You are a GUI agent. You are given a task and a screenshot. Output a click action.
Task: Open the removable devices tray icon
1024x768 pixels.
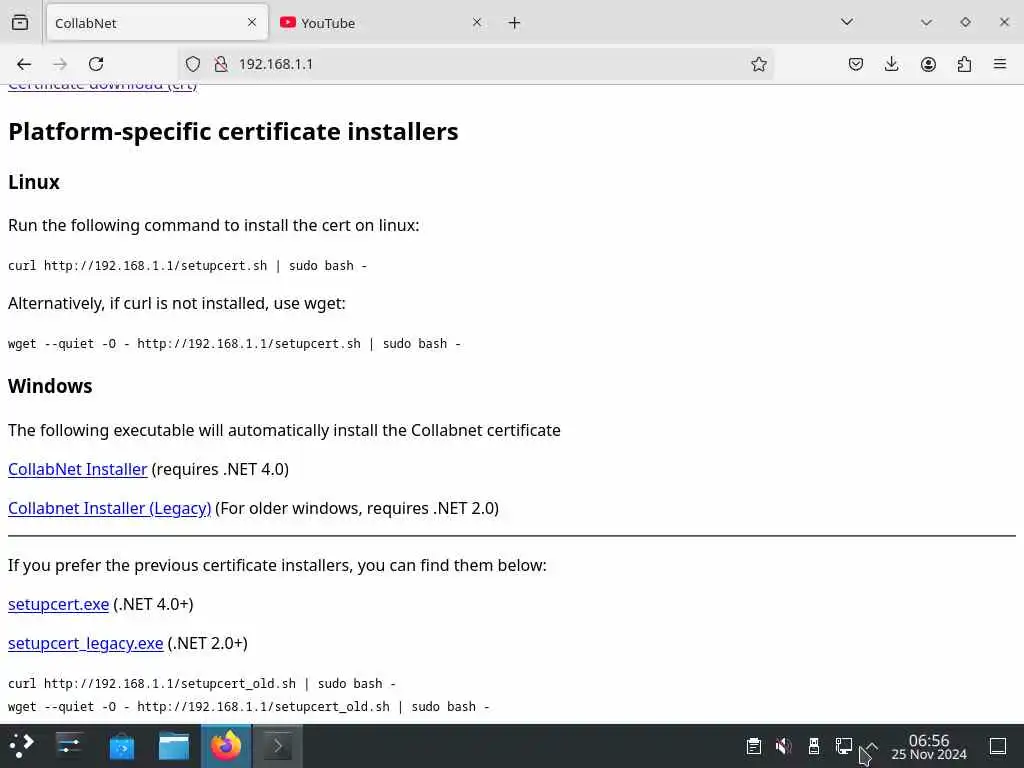[x=814, y=746]
